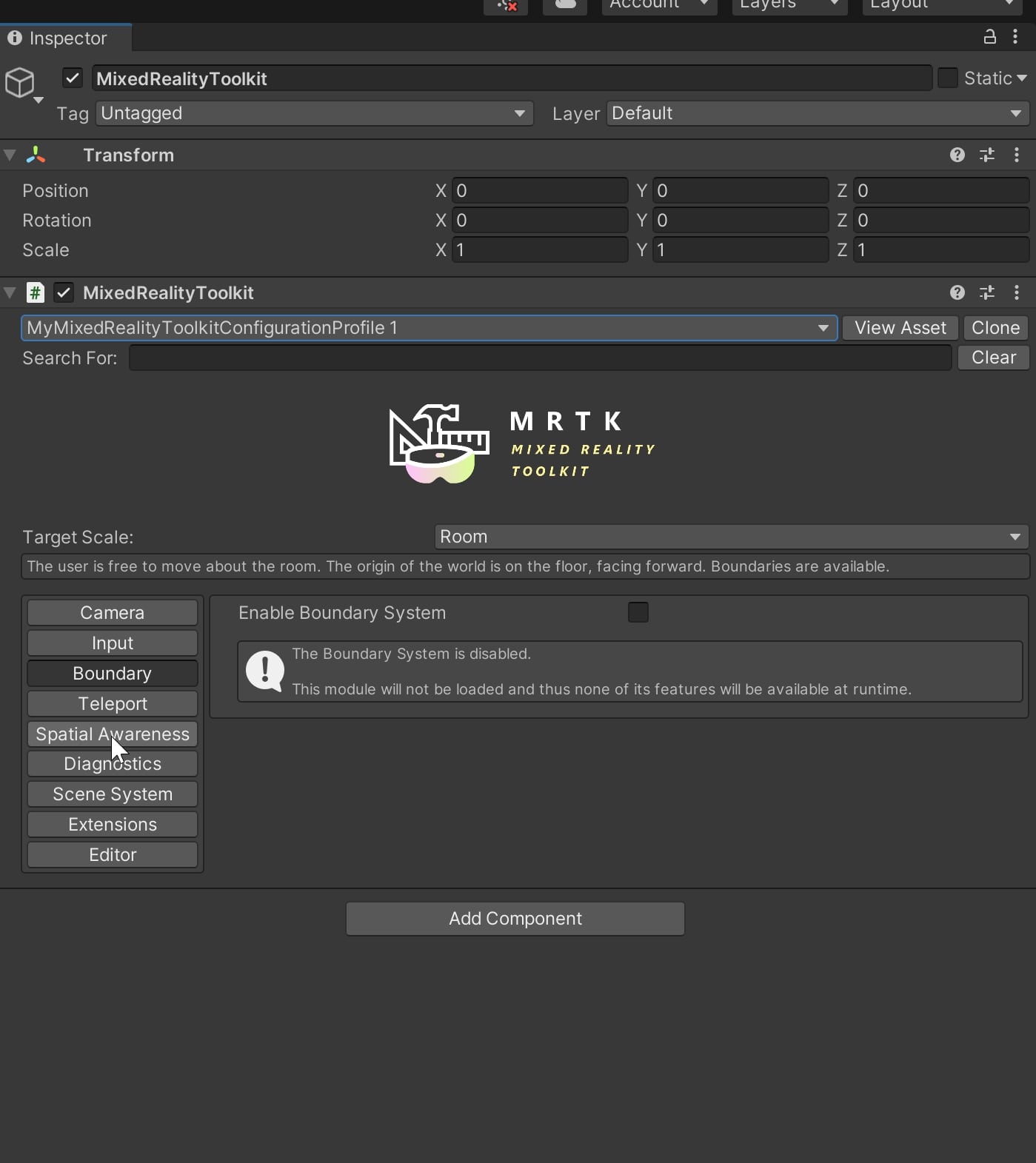Click Scale Z value field
This screenshot has width=1036, height=1163.
[941, 250]
